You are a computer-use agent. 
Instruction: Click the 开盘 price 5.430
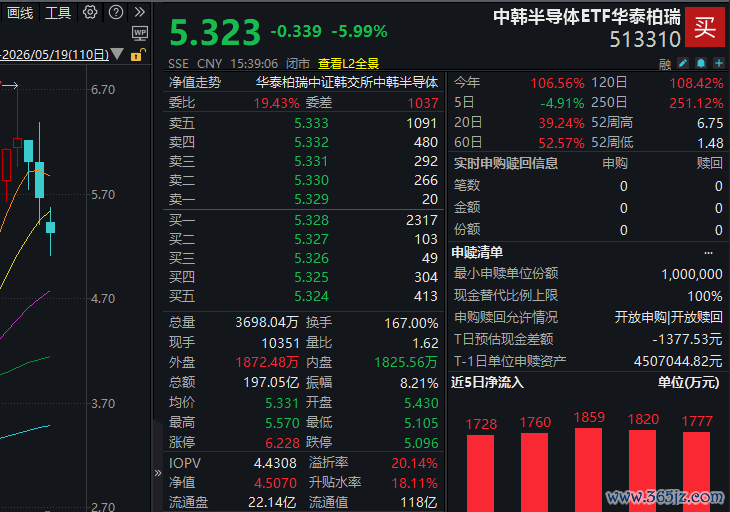point(421,403)
